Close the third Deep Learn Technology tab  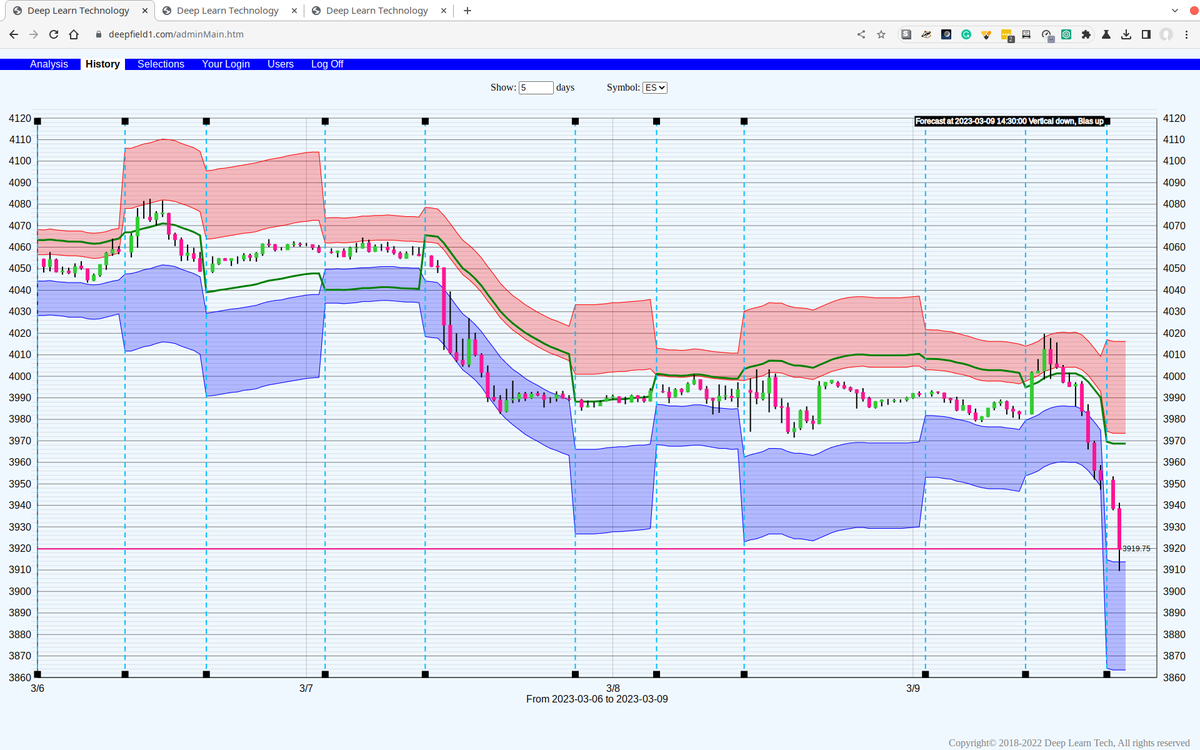click(x=442, y=11)
